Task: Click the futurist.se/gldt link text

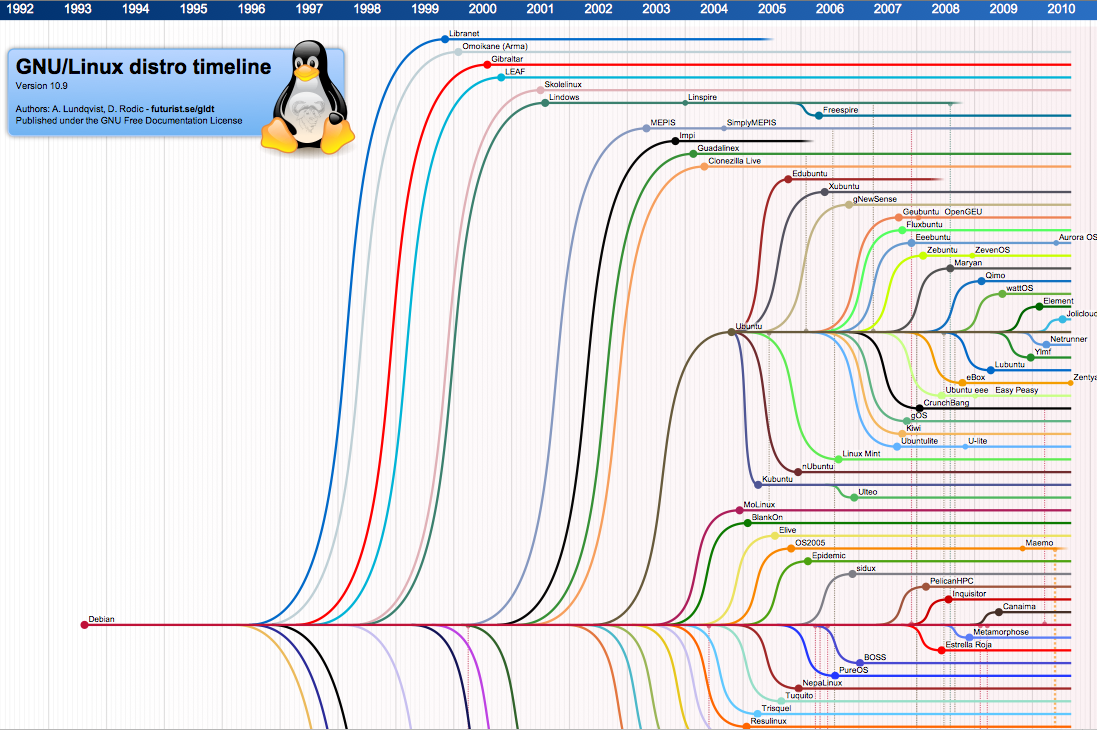Action: click(x=183, y=108)
